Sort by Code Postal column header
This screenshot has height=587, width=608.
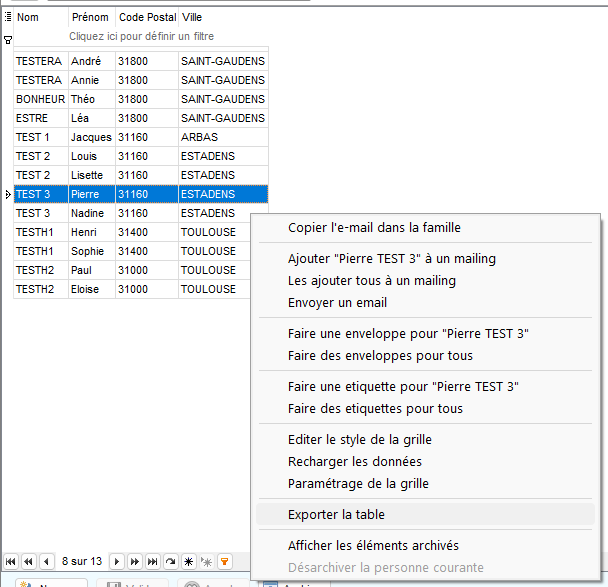[145, 17]
